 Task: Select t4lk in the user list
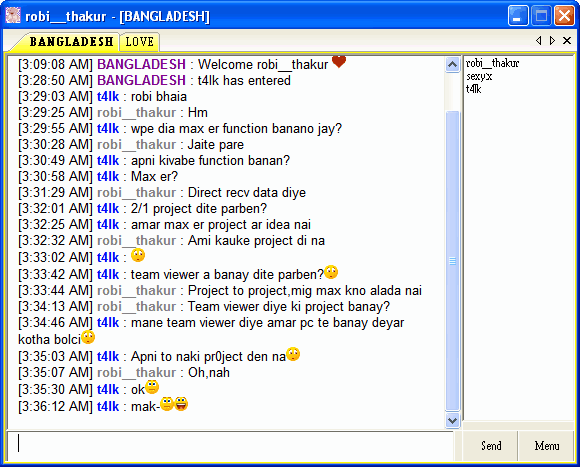point(473,89)
